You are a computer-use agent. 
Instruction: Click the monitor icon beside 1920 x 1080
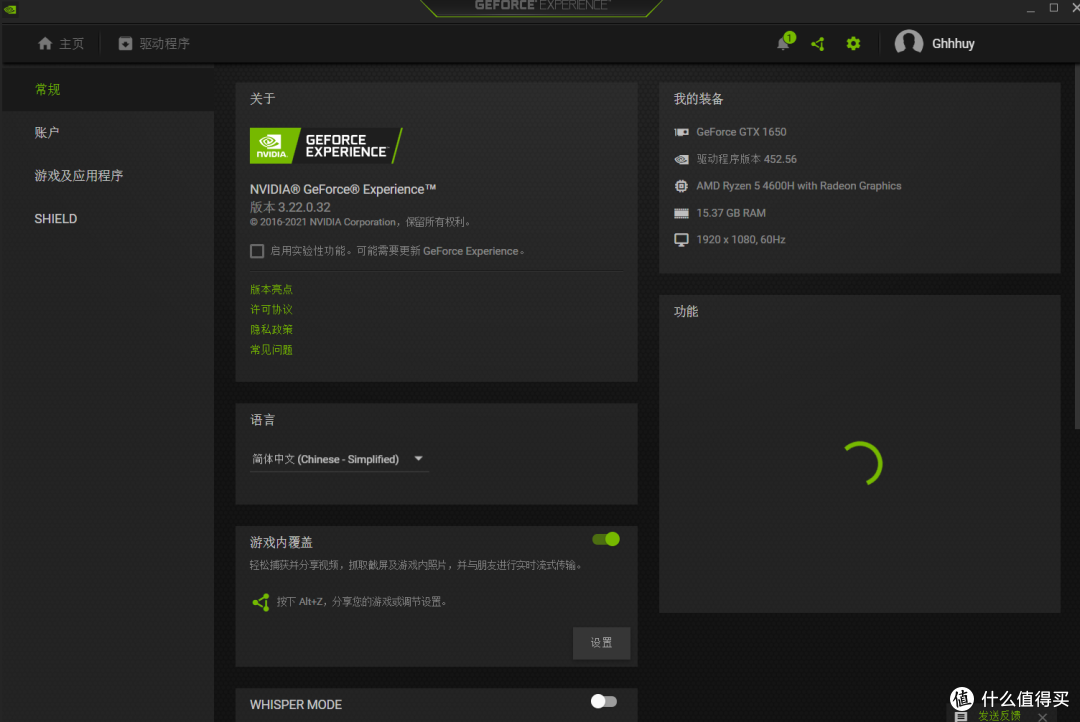click(x=681, y=240)
